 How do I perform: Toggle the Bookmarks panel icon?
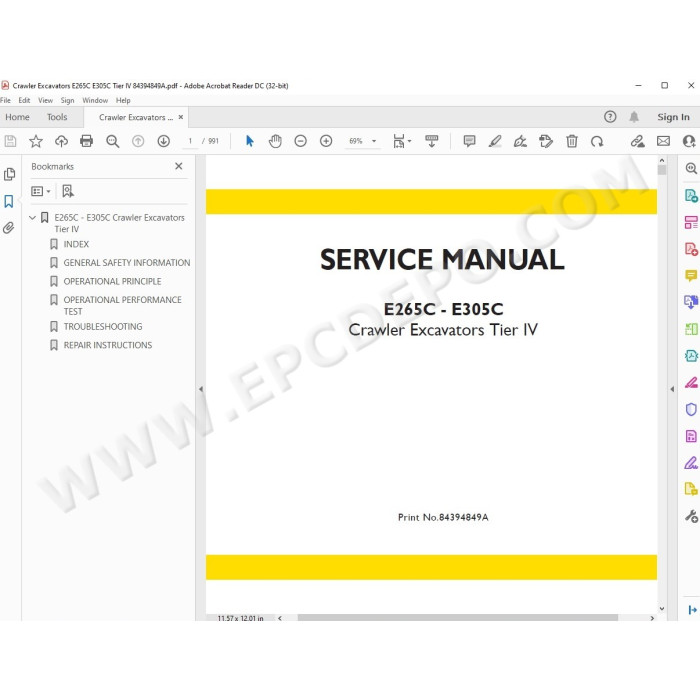[9, 201]
